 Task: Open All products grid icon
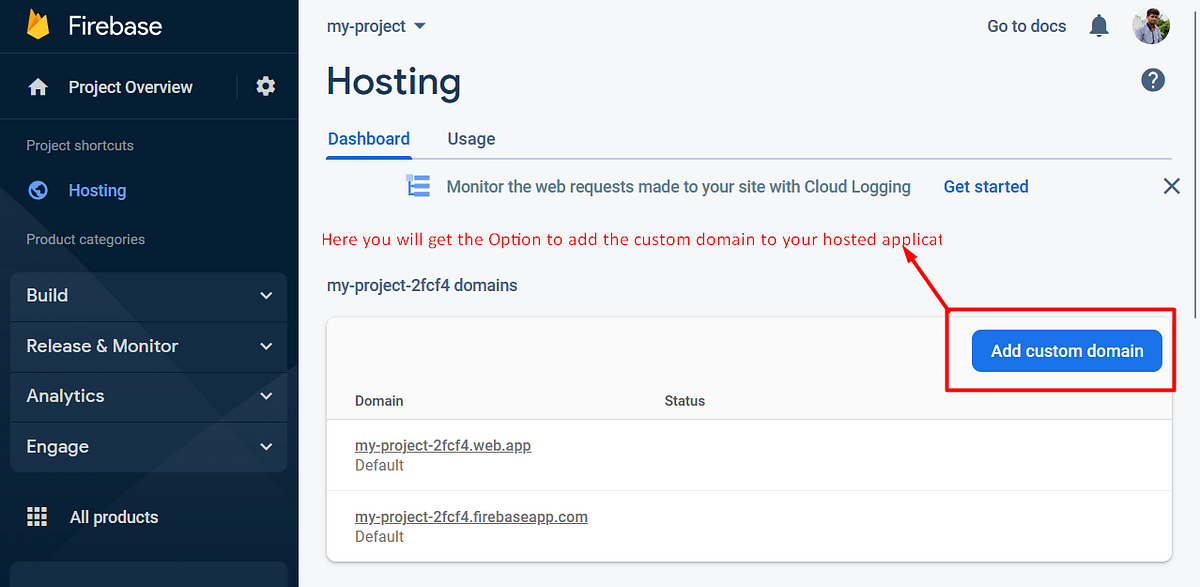(37, 517)
